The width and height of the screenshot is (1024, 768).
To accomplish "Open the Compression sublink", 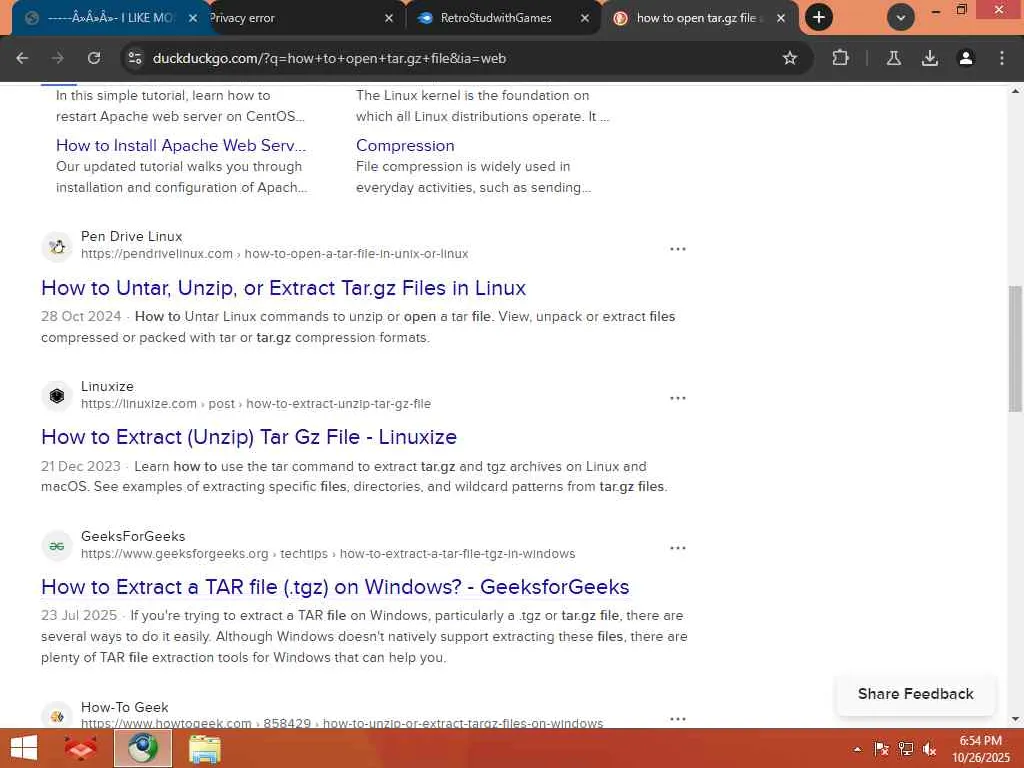I will pyautogui.click(x=405, y=145).
